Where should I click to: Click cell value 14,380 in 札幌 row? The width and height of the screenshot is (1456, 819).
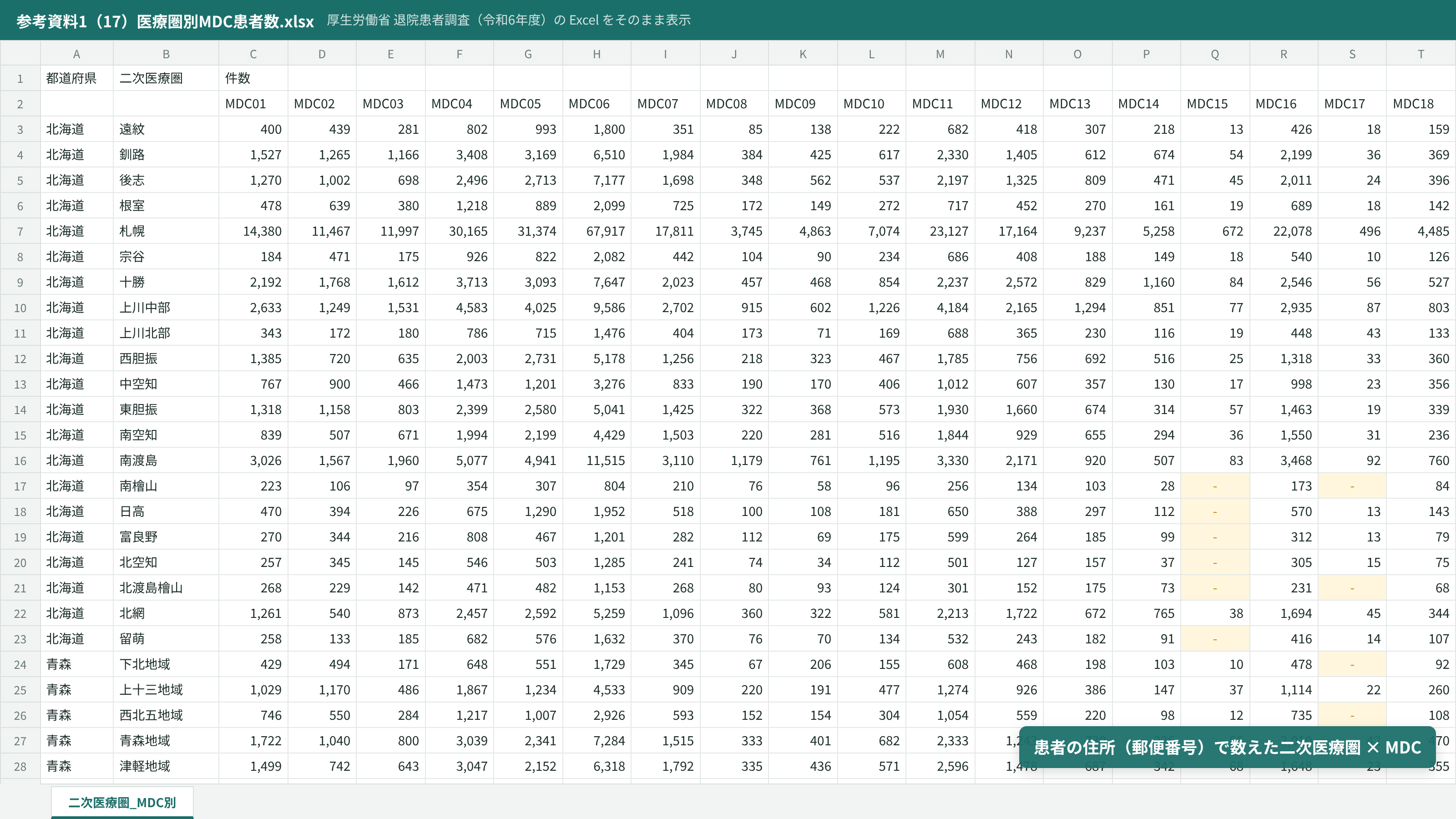click(253, 231)
